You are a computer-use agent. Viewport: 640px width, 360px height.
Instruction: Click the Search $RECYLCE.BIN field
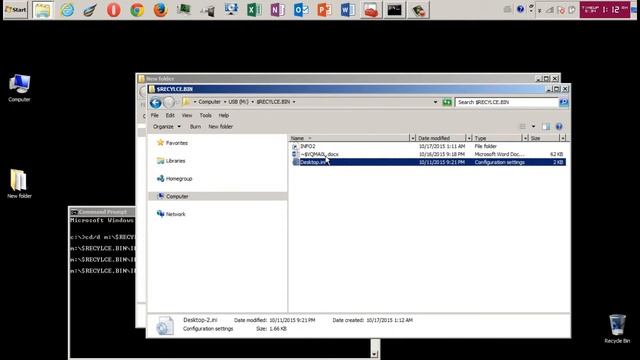pos(507,102)
